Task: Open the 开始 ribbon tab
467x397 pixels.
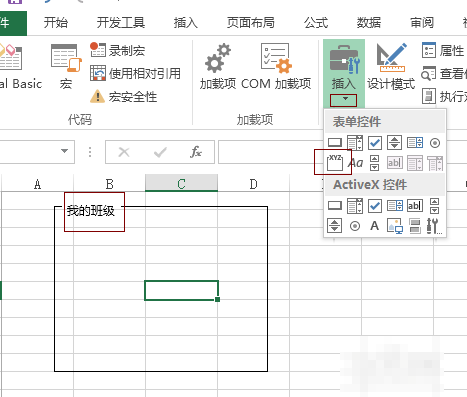Action: (x=56, y=23)
